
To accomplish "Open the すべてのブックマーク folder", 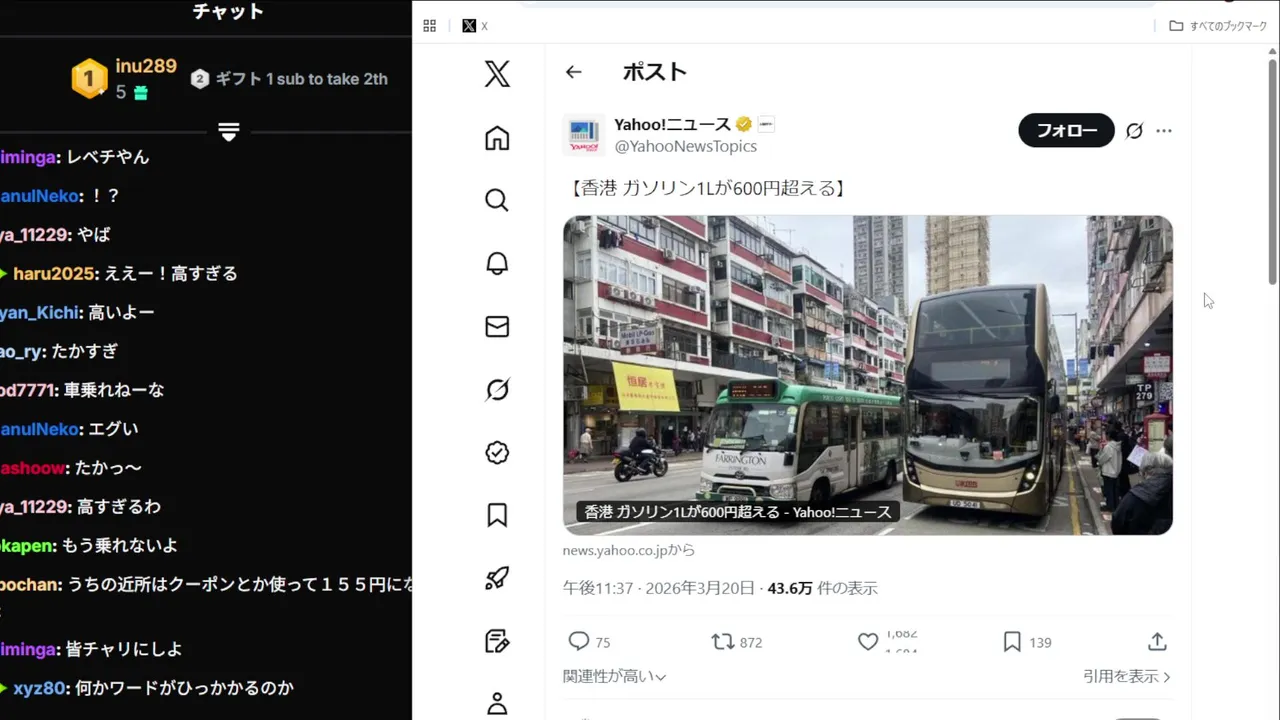I will 1218,26.
